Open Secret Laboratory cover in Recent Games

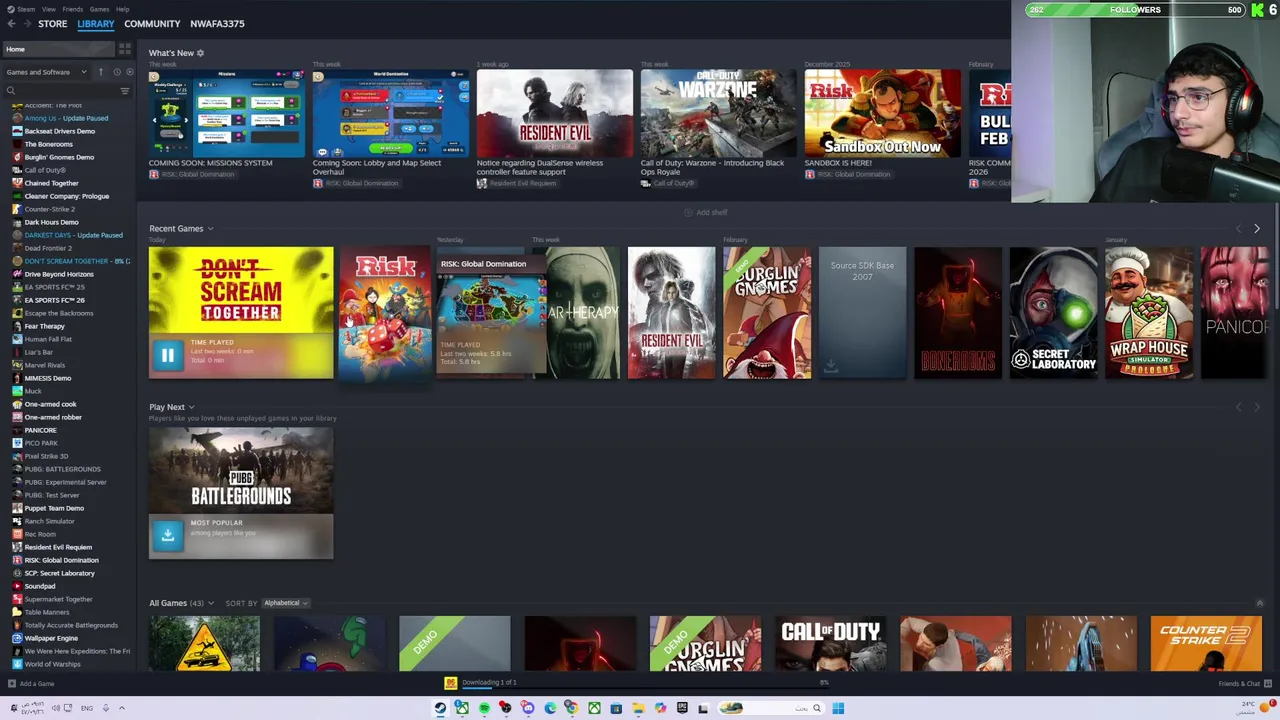coord(1053,313)
